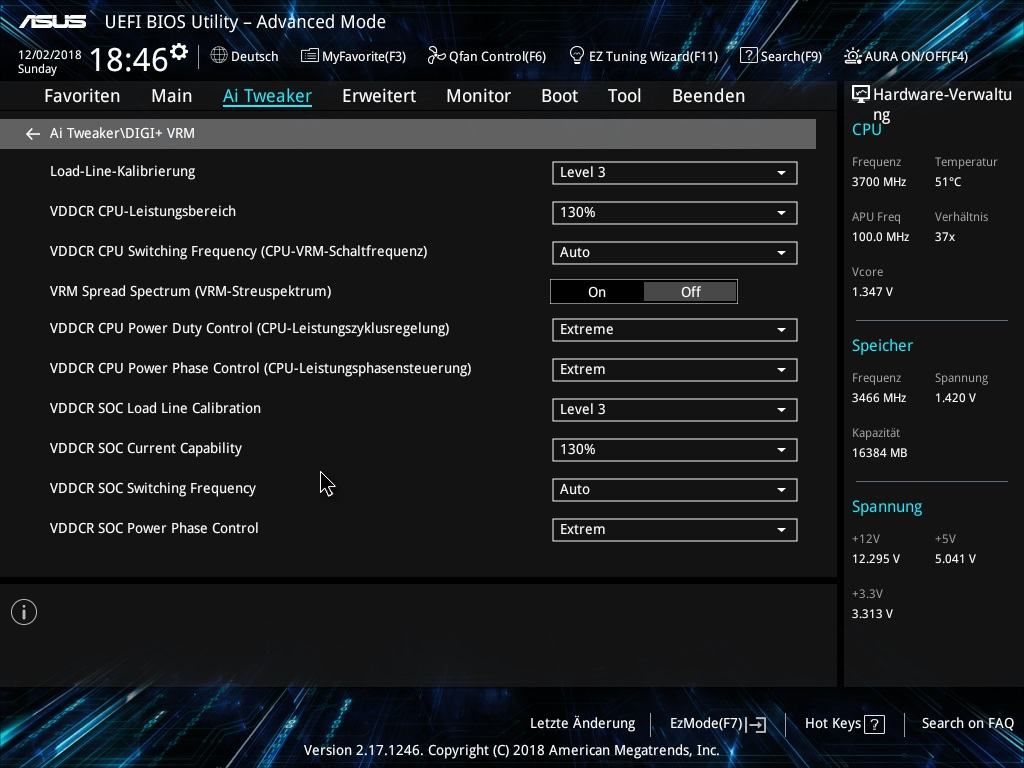Viewport: 1024px width, 768px height.
Task: Open VDDCR CPU Power Phase Control dropdown
Action: [675, 370]
